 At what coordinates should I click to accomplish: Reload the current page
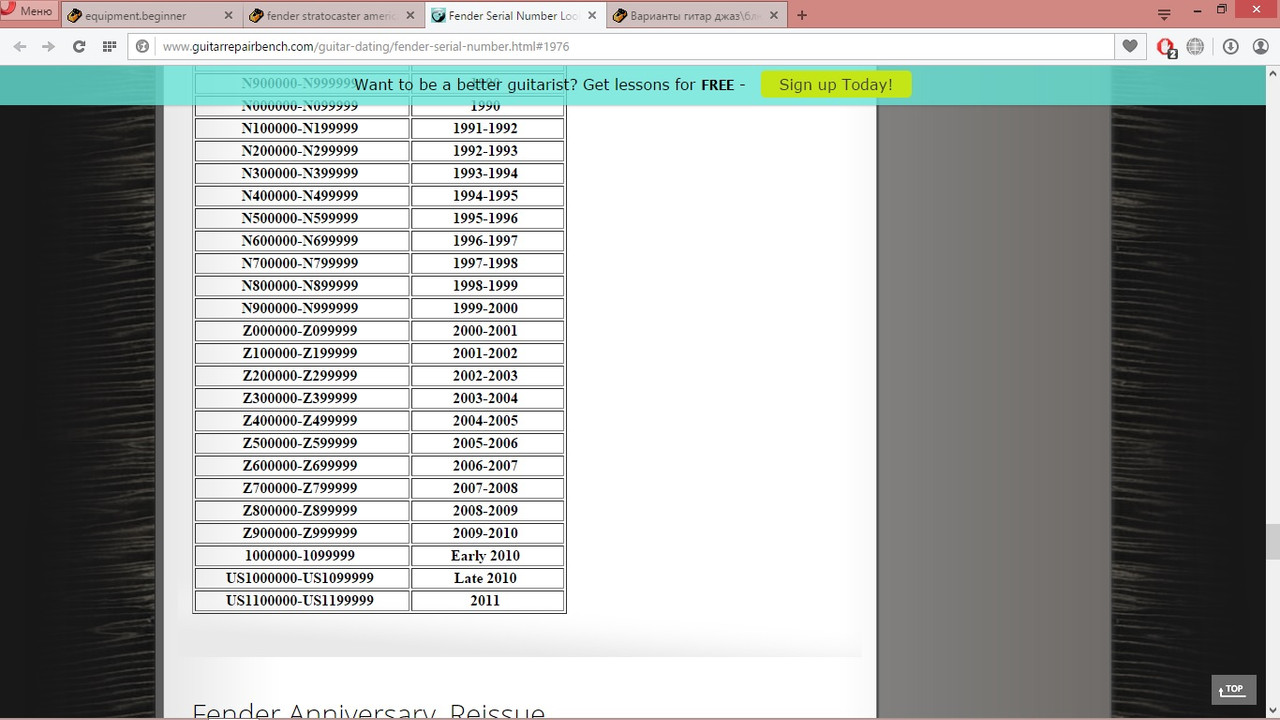point(79,46)
